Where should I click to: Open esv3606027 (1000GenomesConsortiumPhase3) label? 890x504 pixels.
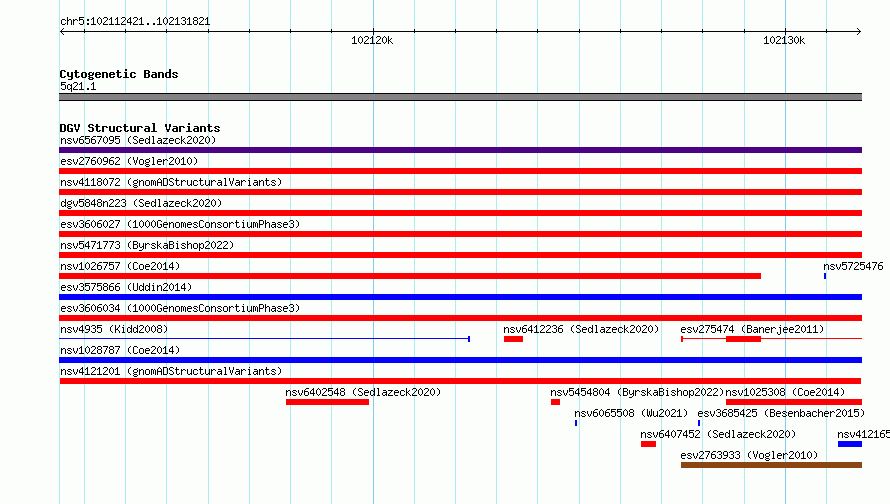pyautogui.click(x=180, y=224)
